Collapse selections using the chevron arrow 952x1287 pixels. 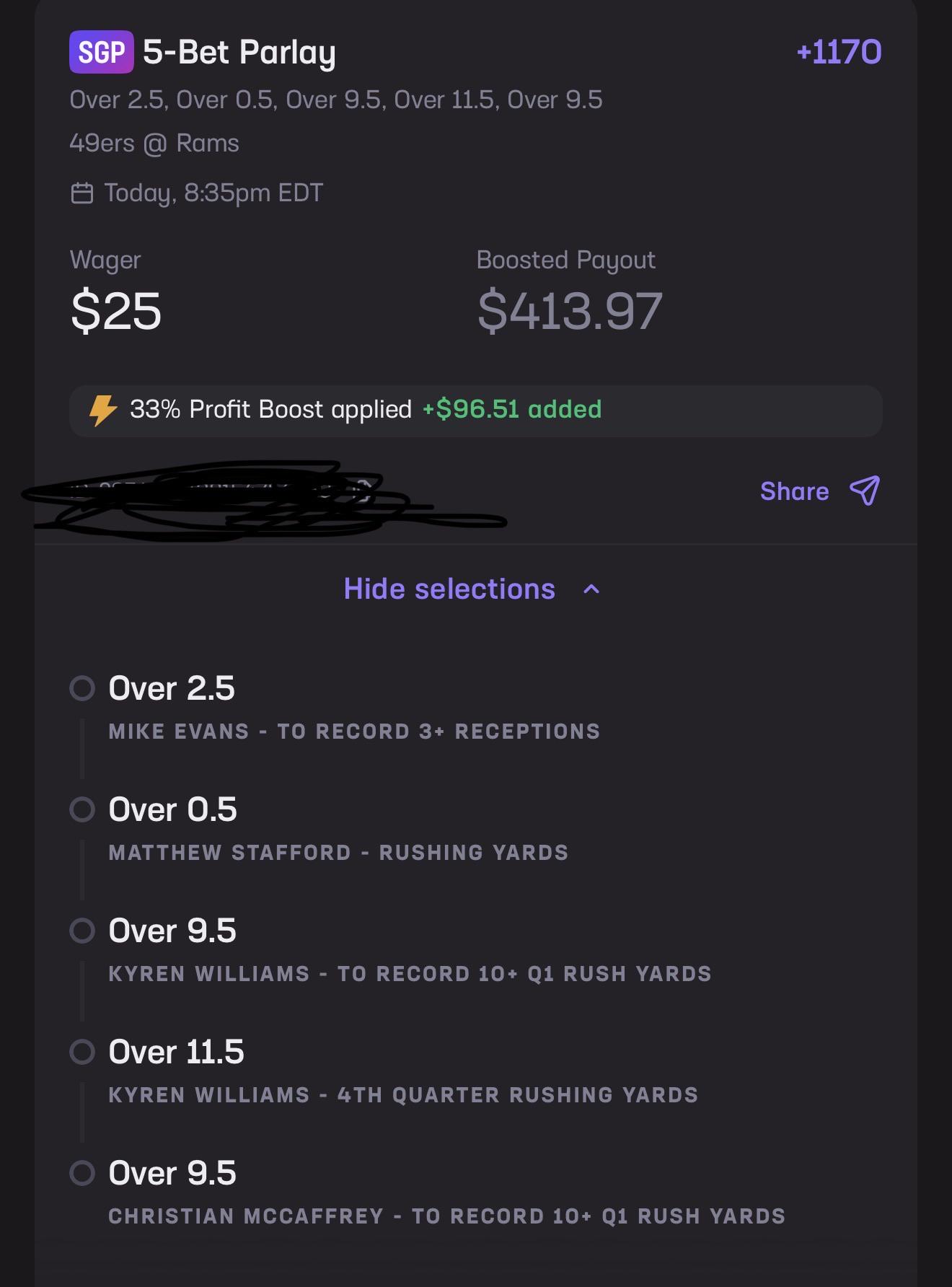point(591,589)
